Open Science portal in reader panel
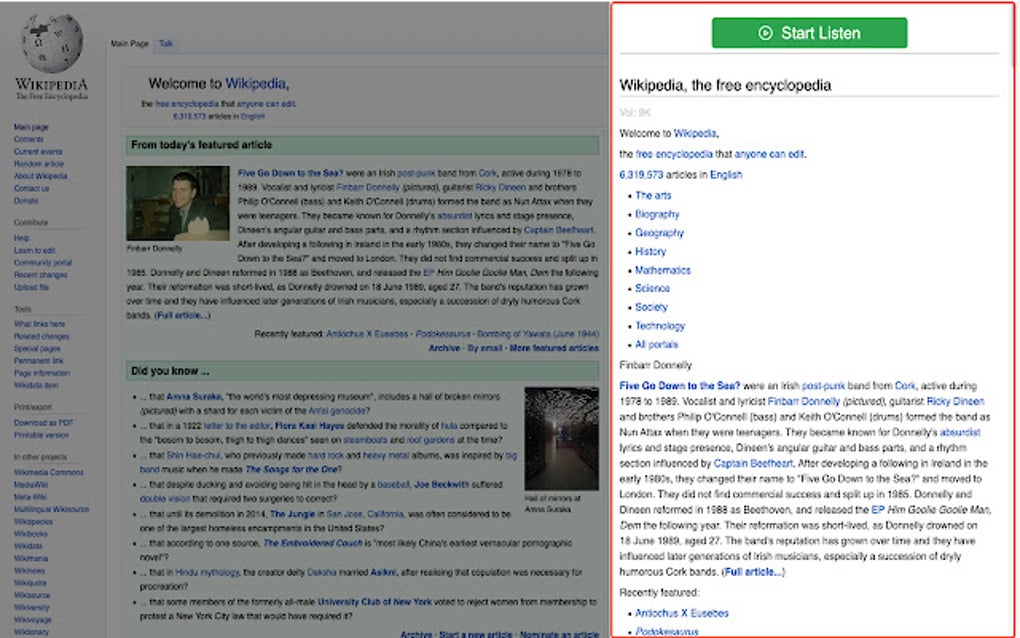The image size is (1020, 638). [x=652, y=288]
